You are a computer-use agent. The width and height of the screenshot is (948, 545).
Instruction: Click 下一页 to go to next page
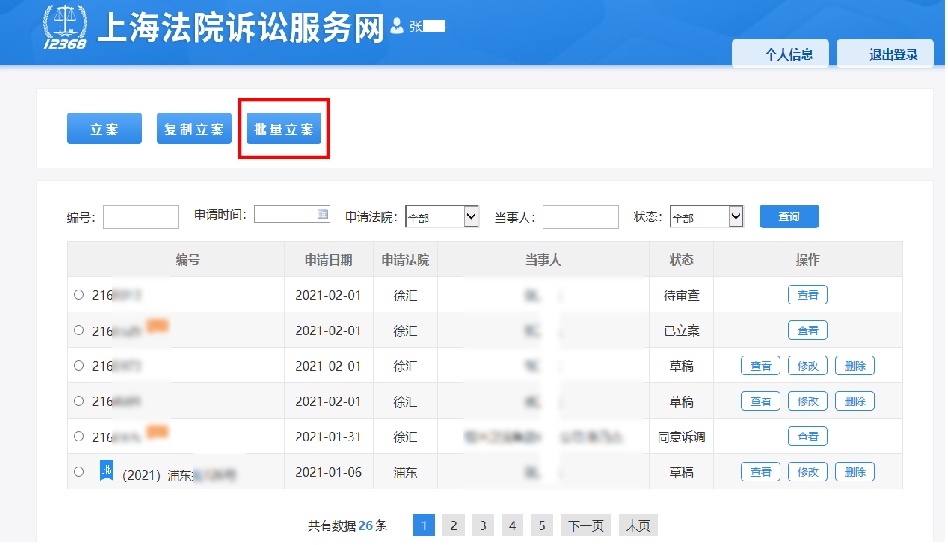(585, 526)
